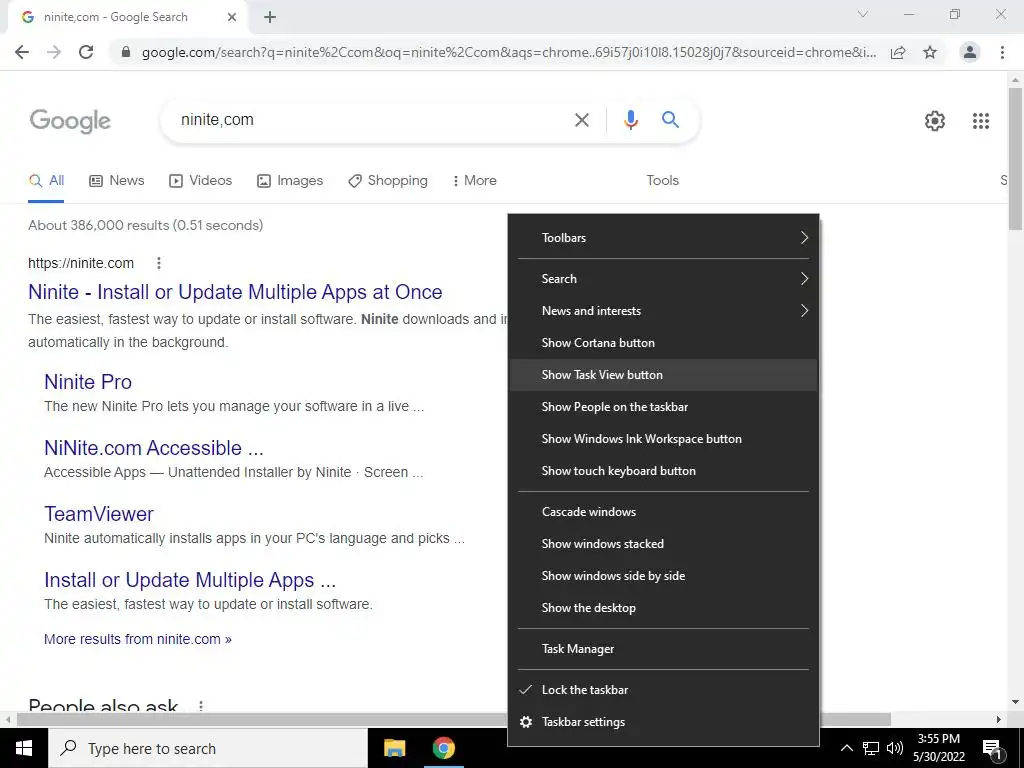
Task: Click the Chrome icon on the taskbar
Action: click(x=443, y=748)
